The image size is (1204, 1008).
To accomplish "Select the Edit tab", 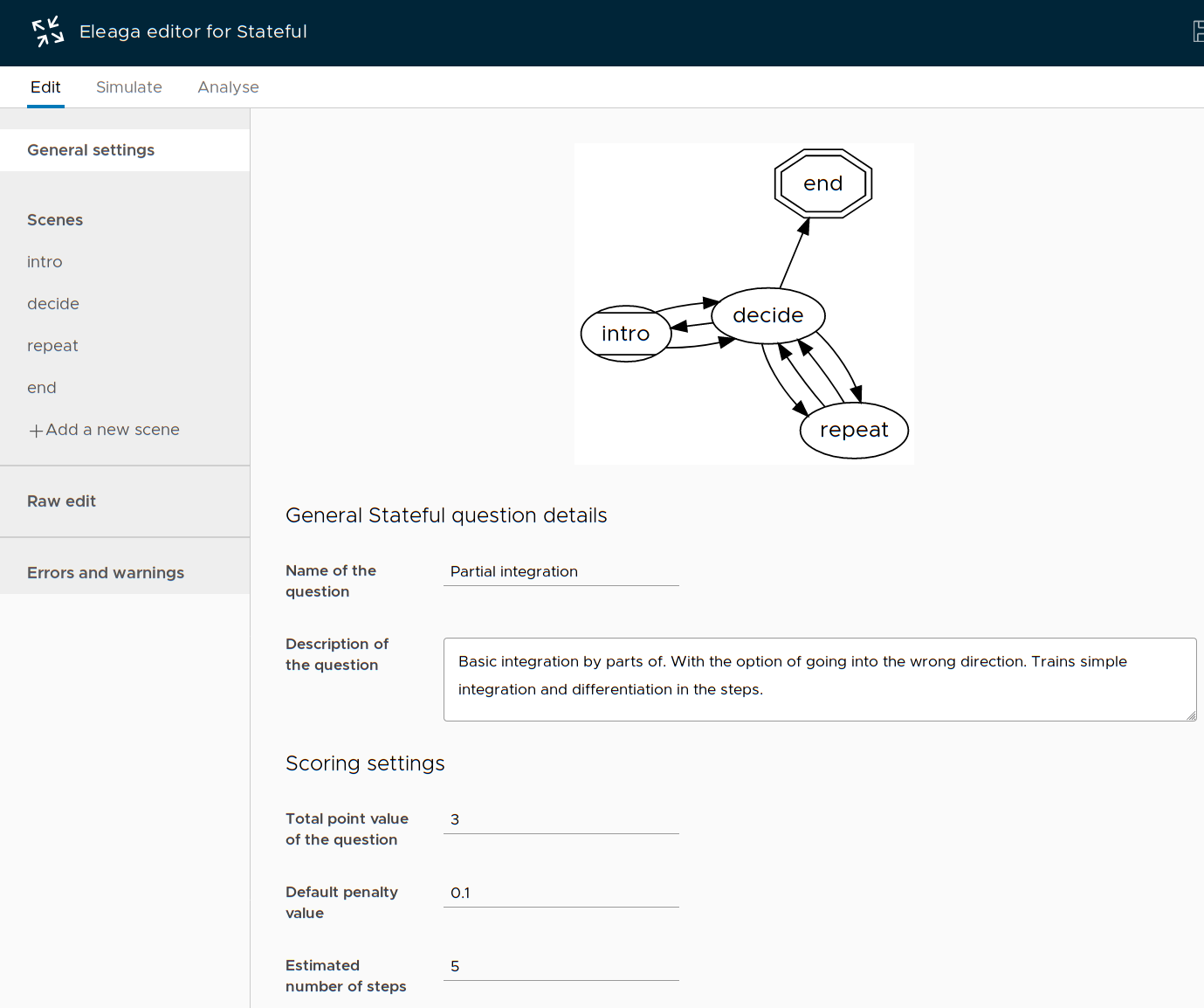I will [45, 87].
